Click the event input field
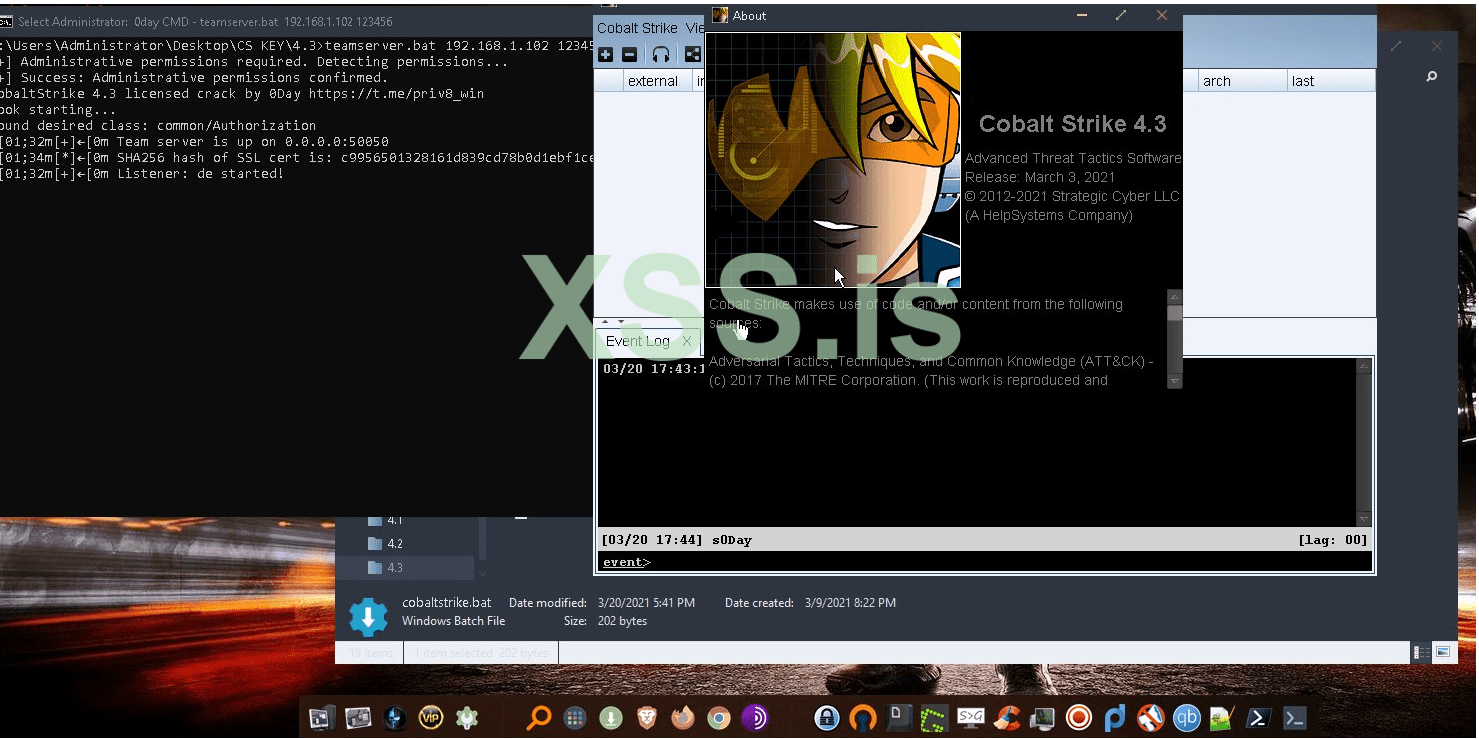Screen dimensions: 1479x739 pyautogui.click(x=900, y=562)
